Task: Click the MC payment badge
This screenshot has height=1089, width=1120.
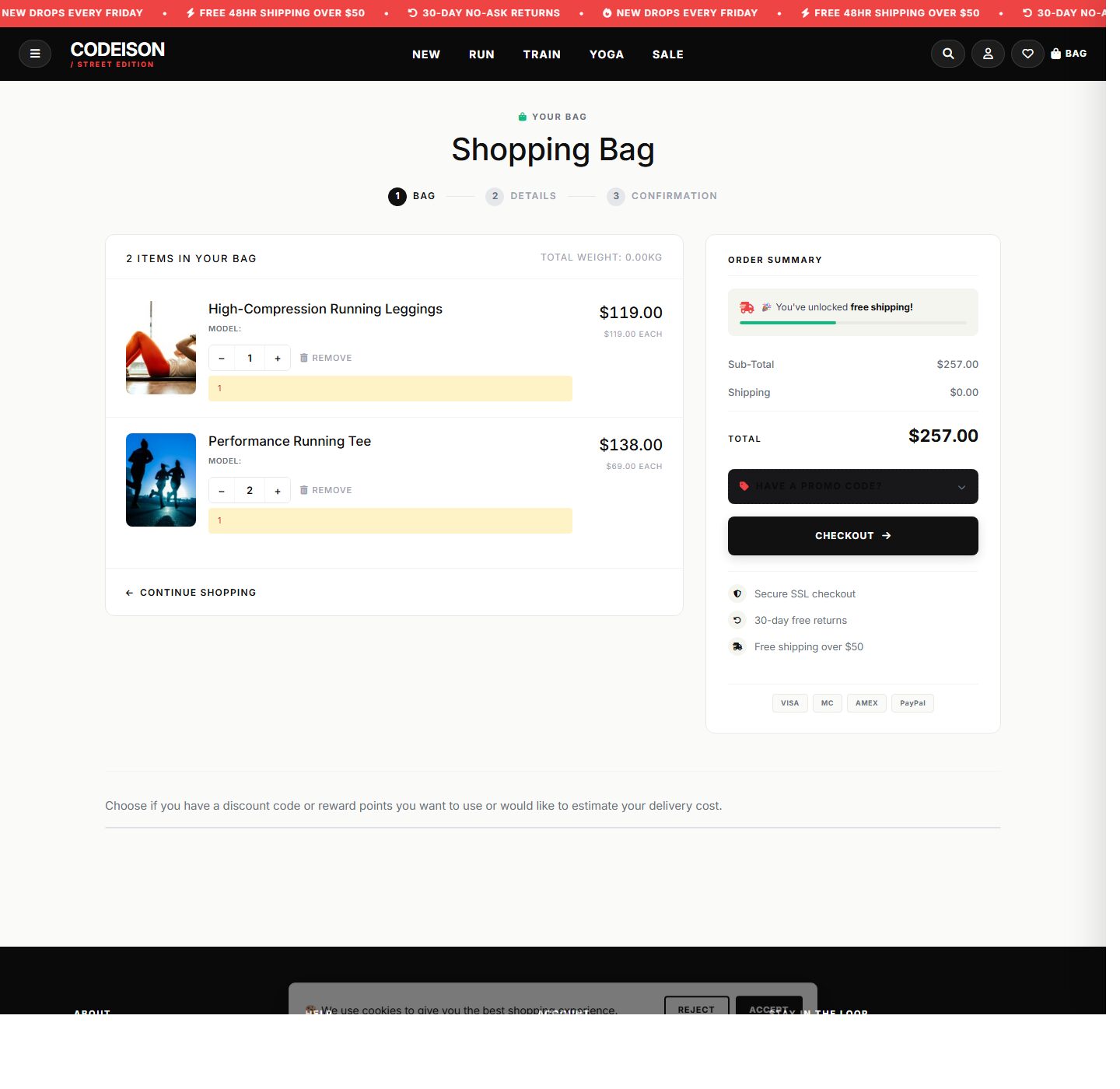Action: [828, 703]
